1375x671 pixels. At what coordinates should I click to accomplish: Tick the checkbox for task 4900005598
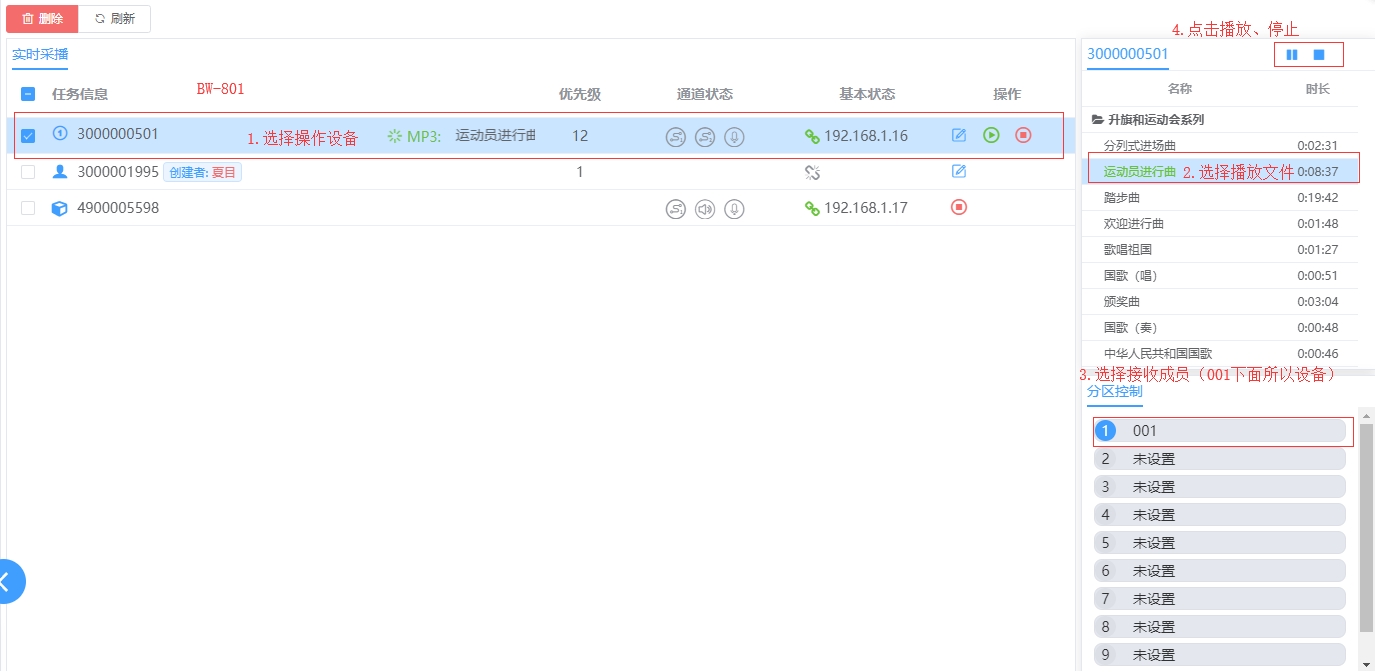[x=28, y=208]
